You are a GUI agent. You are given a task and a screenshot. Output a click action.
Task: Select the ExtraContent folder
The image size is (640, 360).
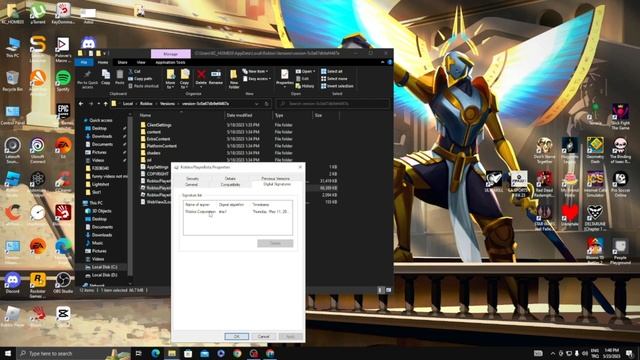158,139
